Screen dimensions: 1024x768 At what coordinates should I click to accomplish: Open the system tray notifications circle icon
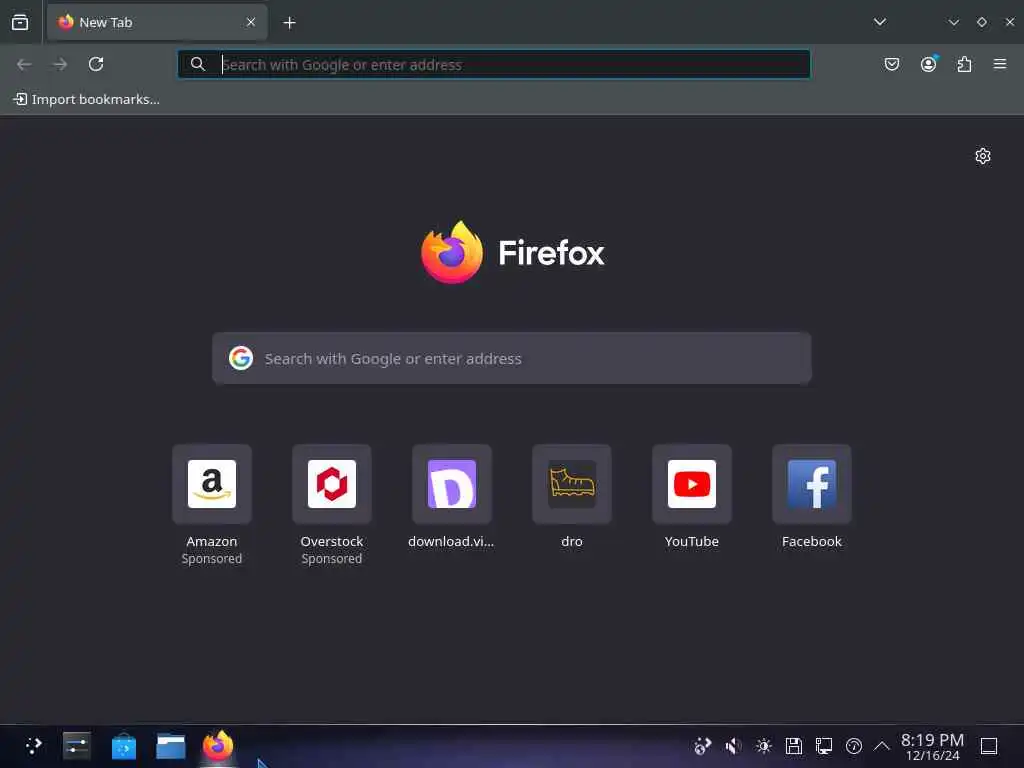point(854,746)
